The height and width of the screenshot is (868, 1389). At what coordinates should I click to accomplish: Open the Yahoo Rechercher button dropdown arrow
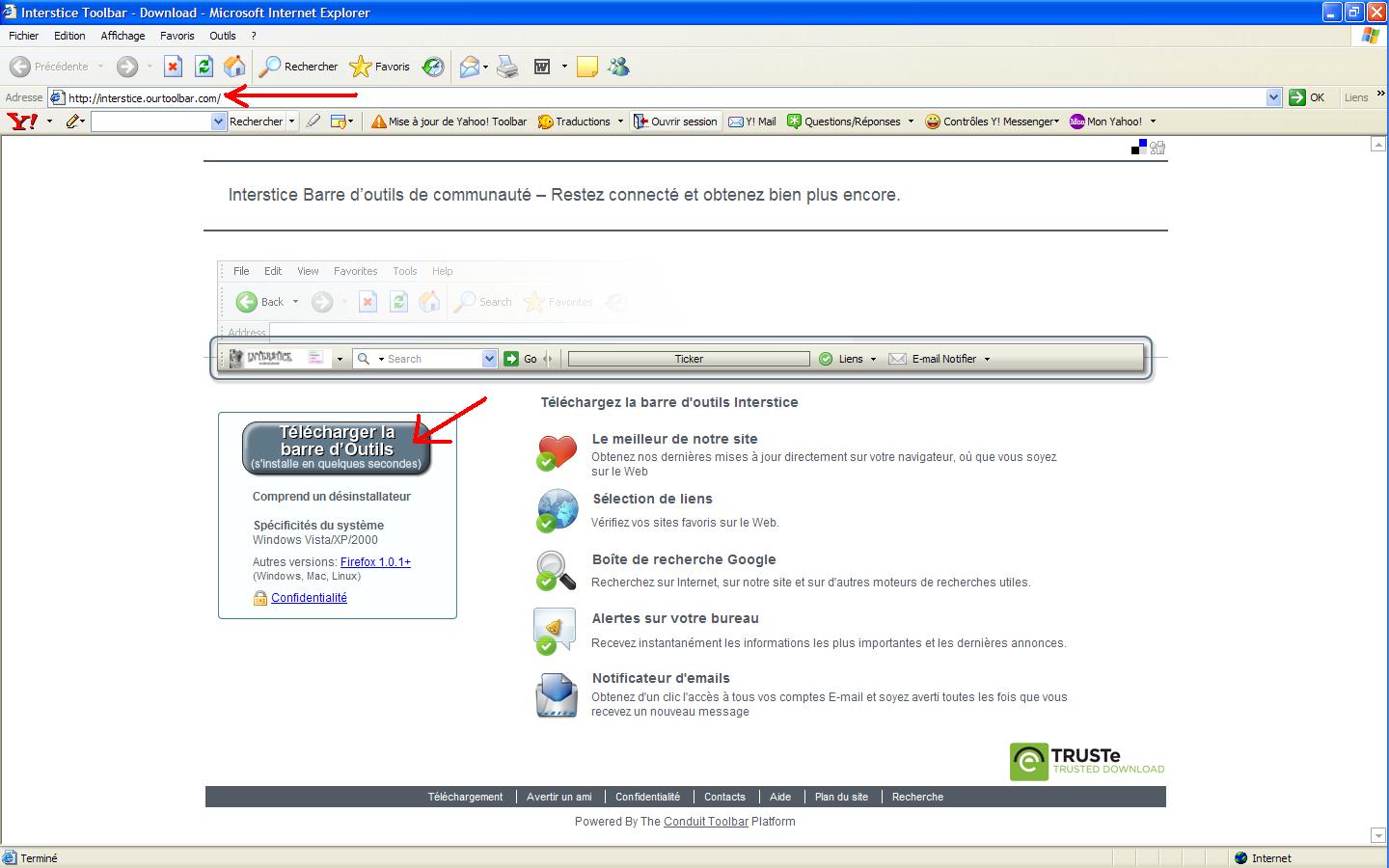pos(291,122)
